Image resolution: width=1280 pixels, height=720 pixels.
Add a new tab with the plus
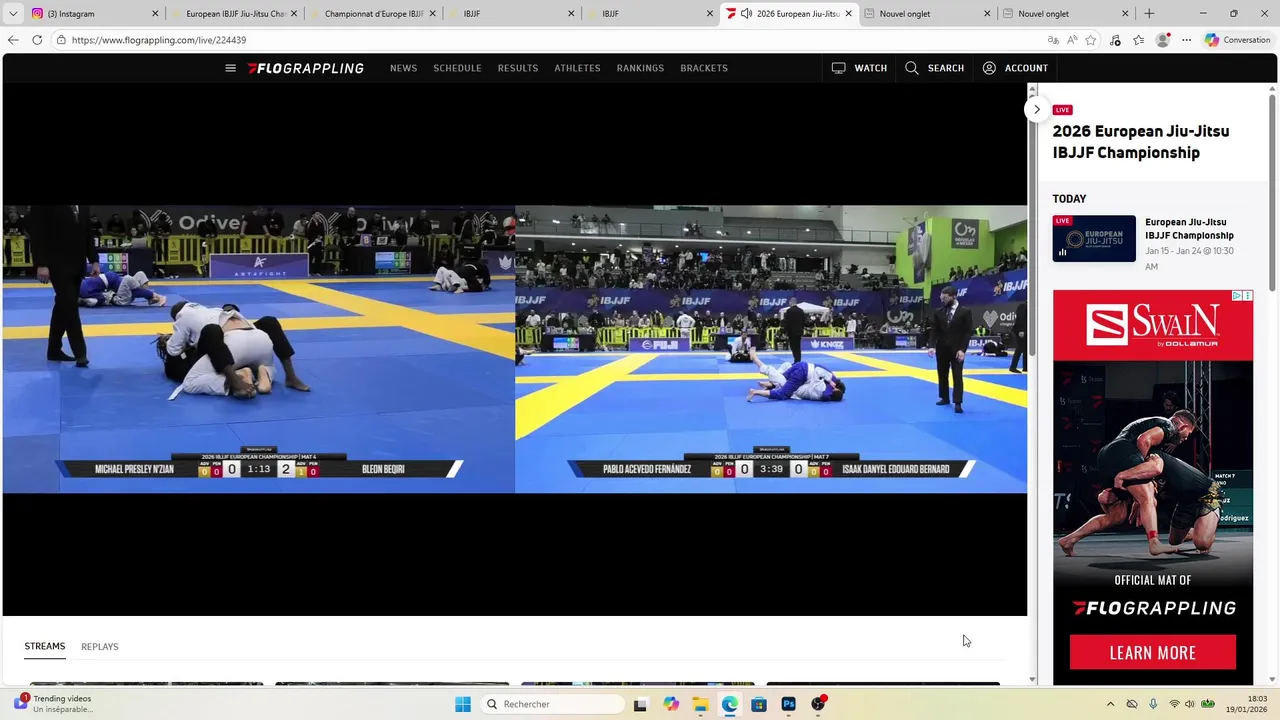point(1149,13)
